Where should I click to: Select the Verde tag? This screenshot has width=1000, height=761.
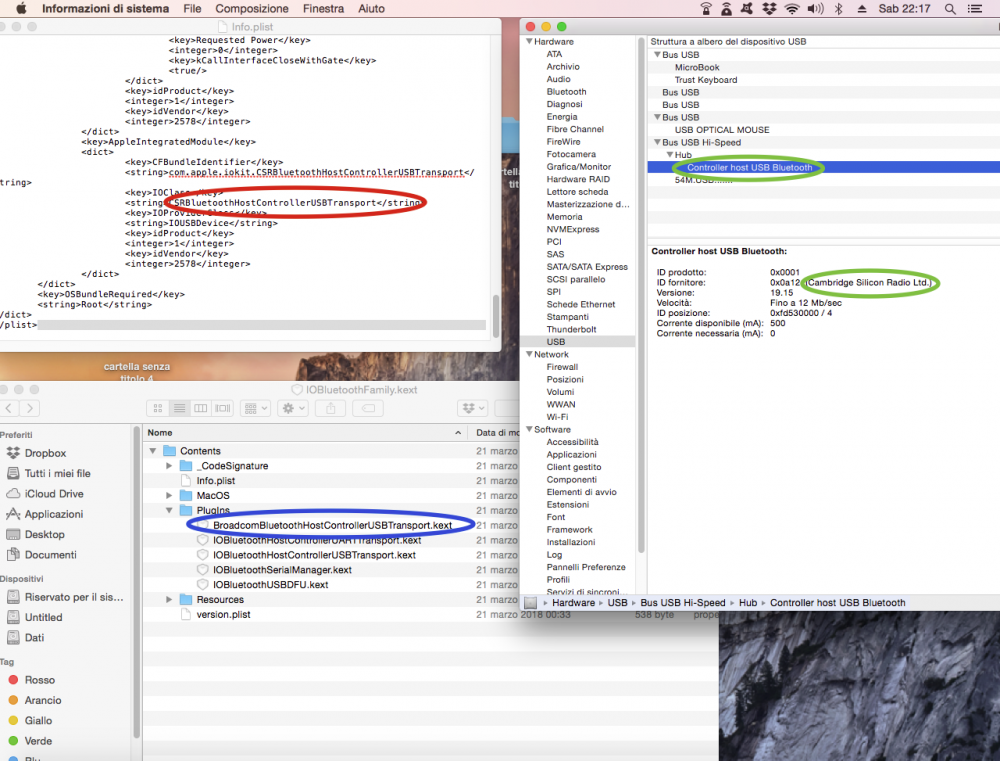(38, 741)
